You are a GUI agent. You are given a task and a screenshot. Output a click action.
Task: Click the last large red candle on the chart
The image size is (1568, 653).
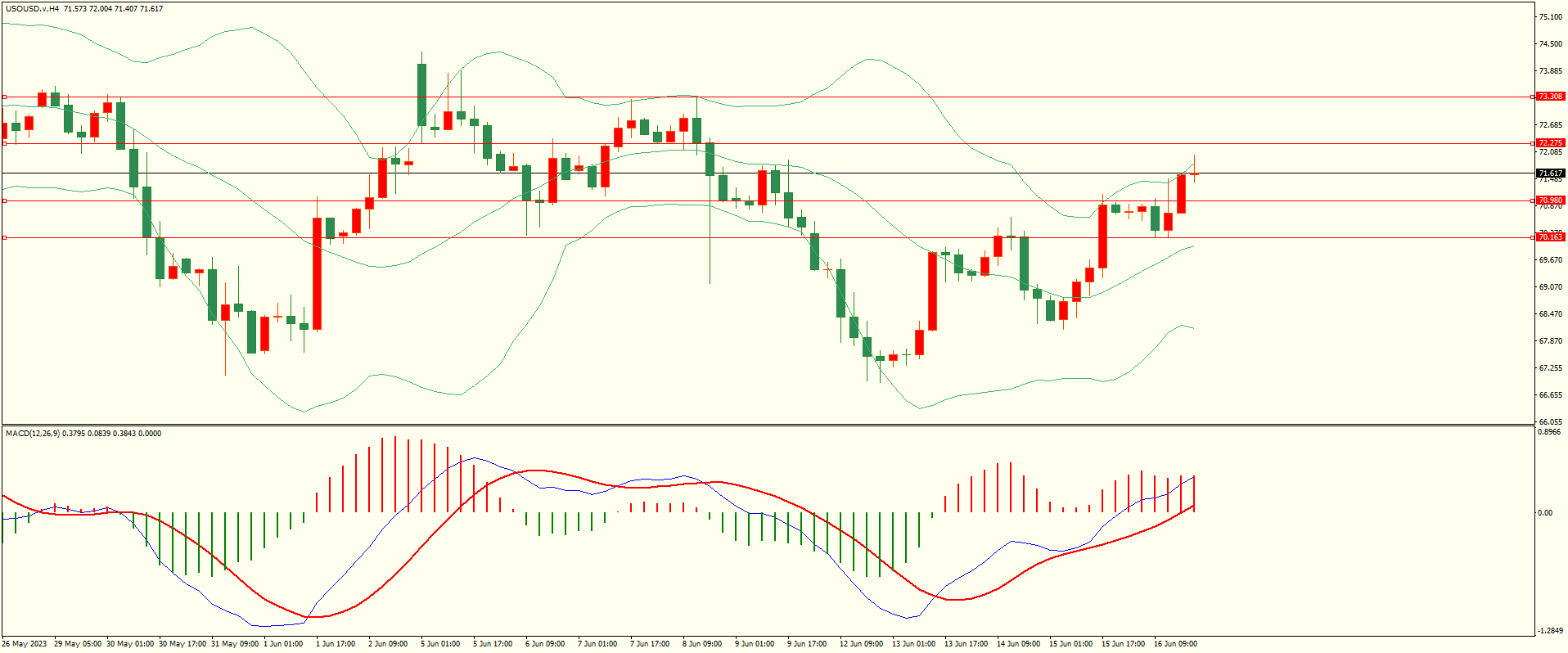click(x=1181, y=194)
